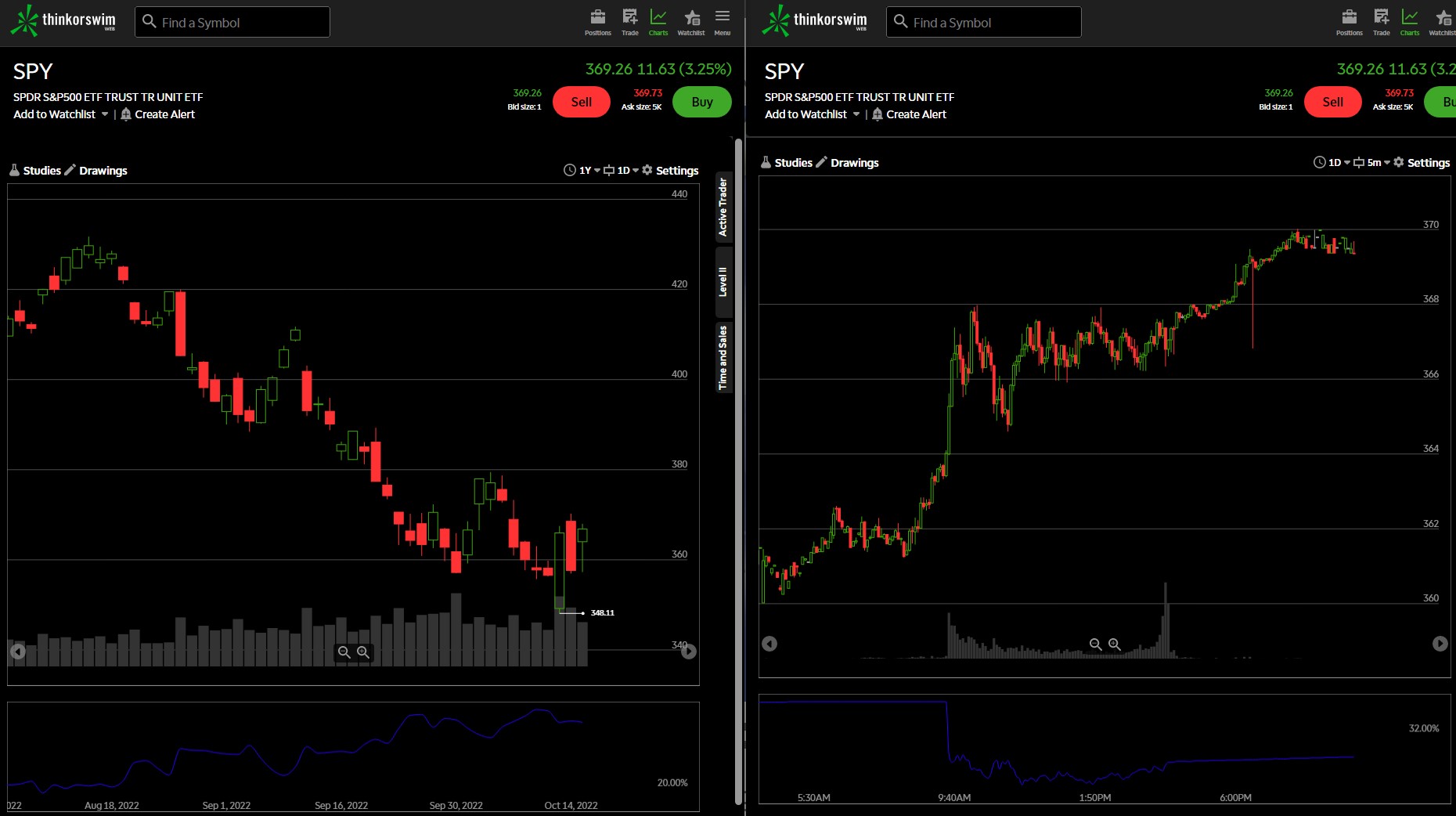Zoom out on the left daily chart

coord(344,652)
